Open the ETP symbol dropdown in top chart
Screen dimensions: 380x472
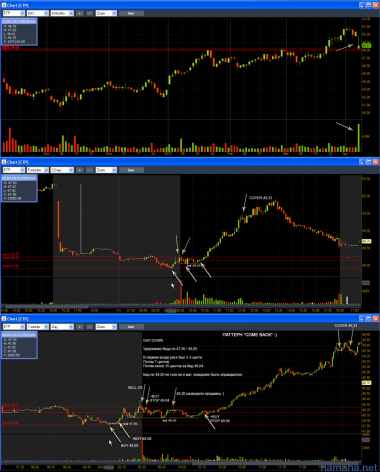click(x=14, y=13)
